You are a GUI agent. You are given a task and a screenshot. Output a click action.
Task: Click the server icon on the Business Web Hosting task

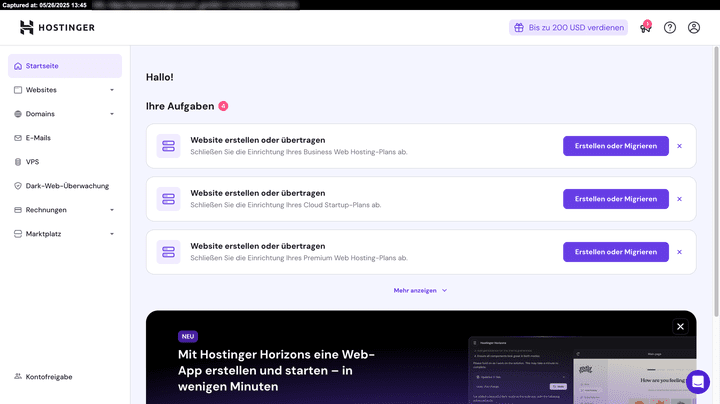[169, 146]
